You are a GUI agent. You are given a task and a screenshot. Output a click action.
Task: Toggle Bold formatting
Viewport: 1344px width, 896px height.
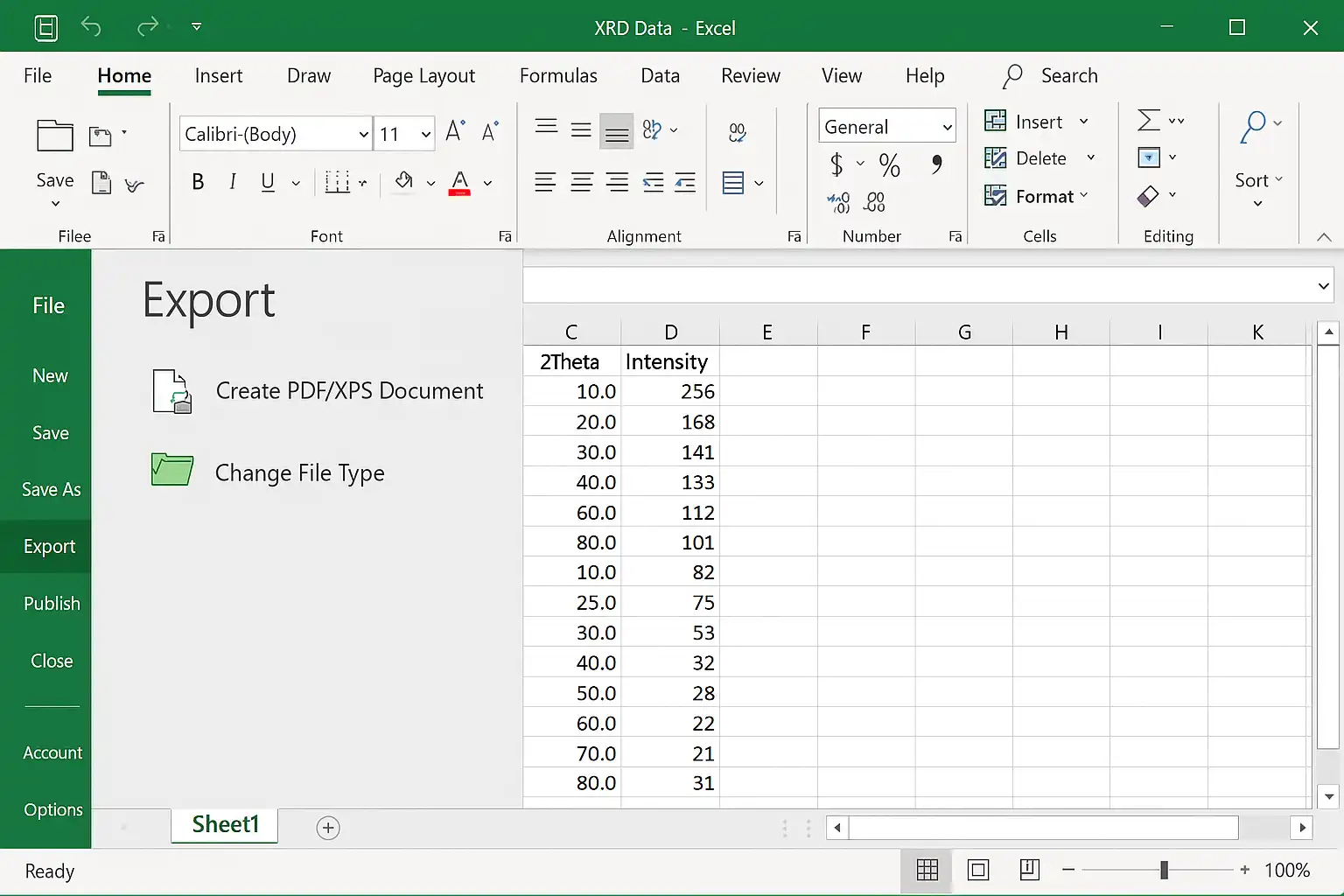(x=198, y=182)
